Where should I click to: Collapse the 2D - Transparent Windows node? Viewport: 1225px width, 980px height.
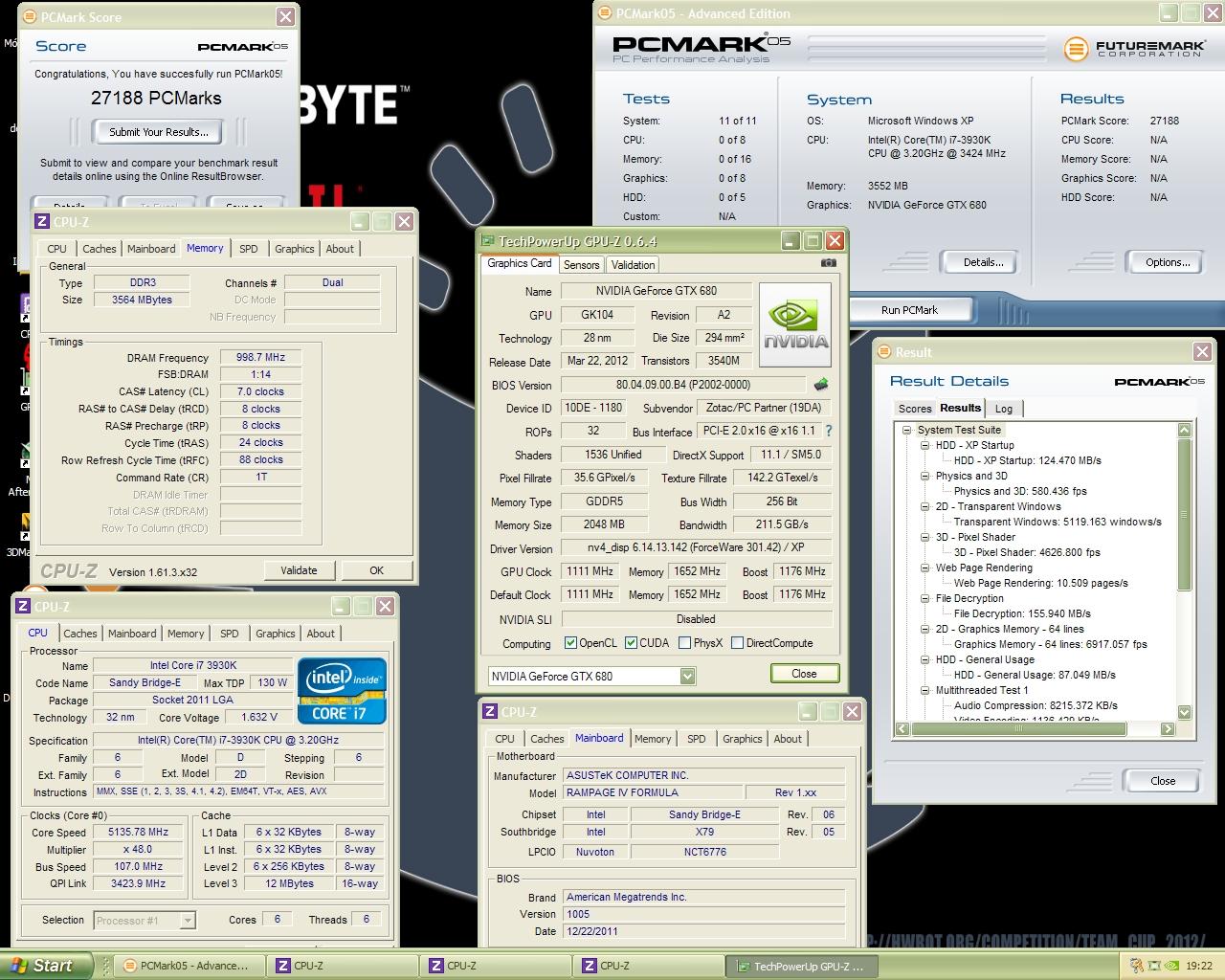tap(924, 506)
